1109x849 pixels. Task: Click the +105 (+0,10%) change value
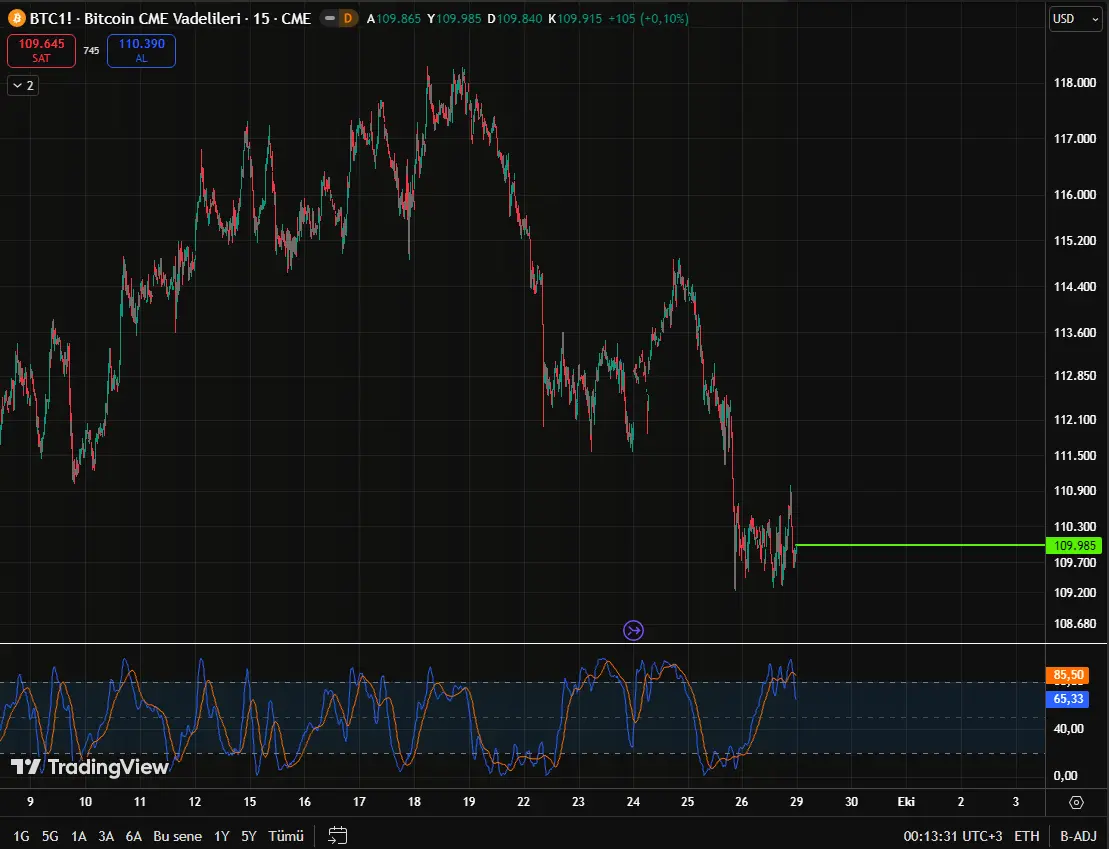pyautogui.click(x=649, y=18)
